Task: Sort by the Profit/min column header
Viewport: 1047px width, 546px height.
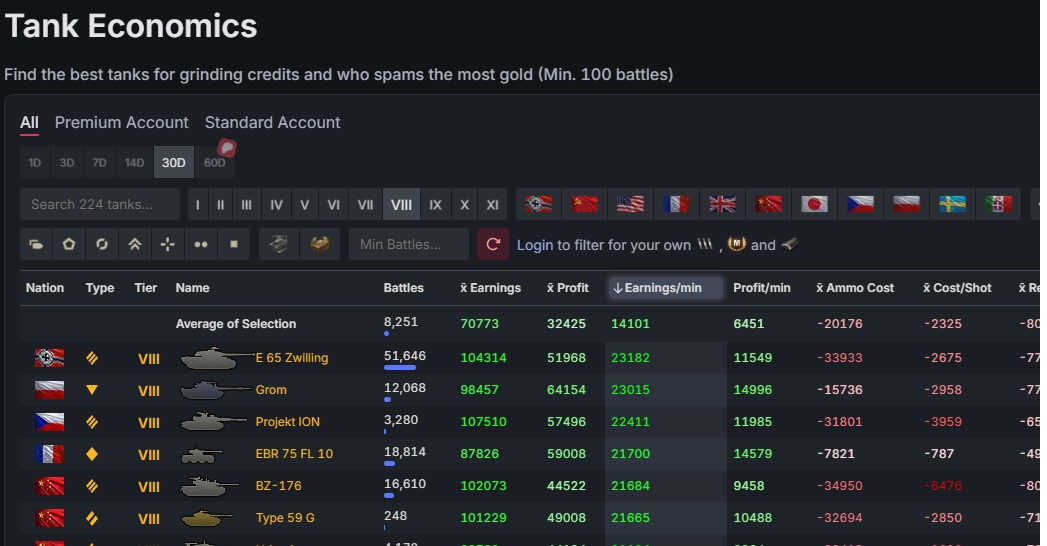Action: (761, 288)
